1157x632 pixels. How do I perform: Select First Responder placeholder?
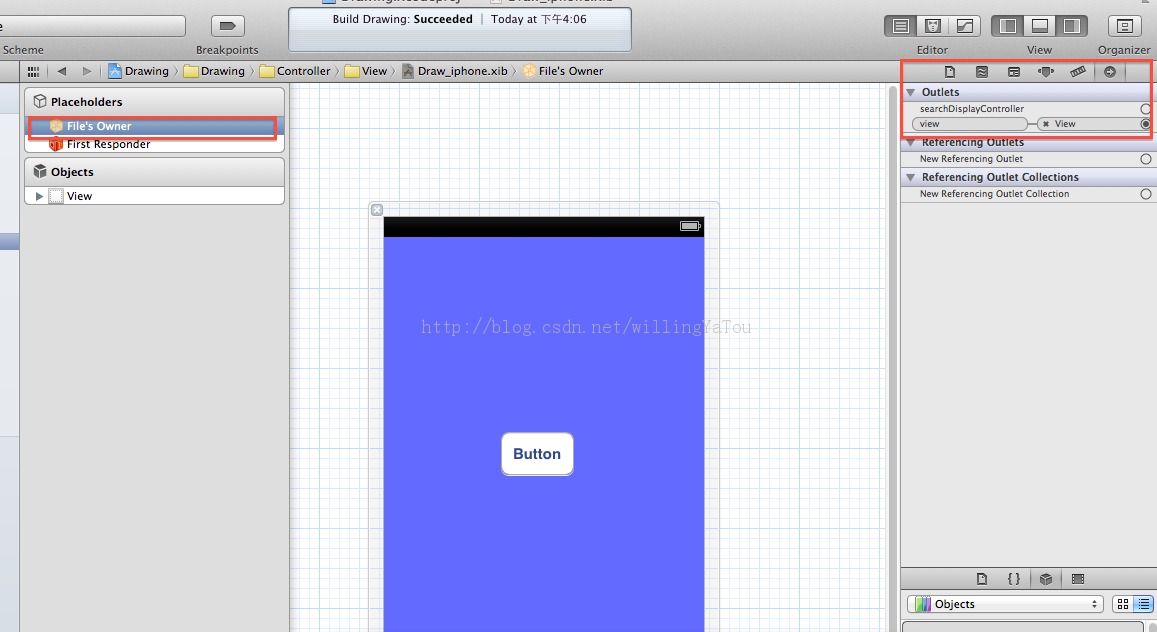108,144
